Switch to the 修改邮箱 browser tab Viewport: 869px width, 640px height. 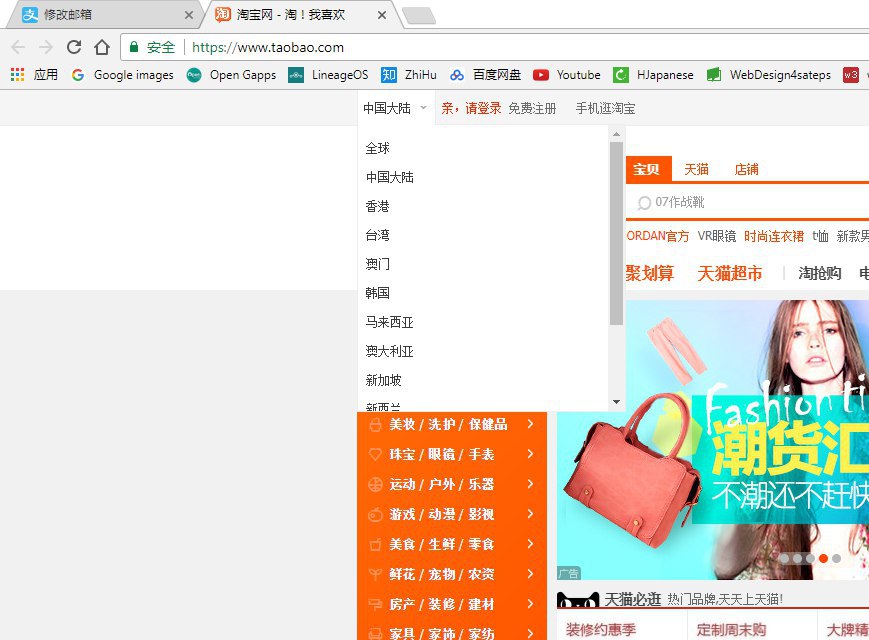[x=100, y=15]
